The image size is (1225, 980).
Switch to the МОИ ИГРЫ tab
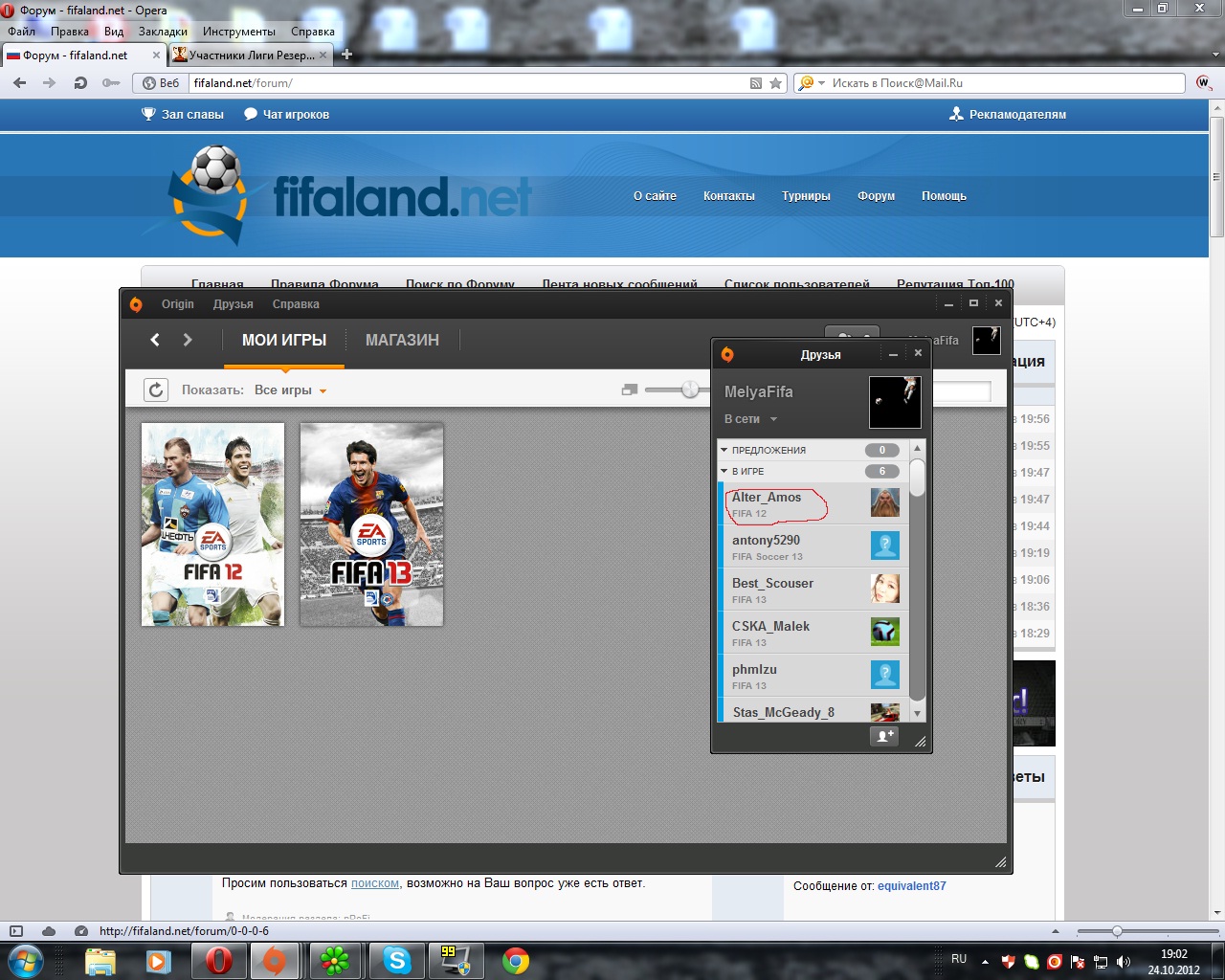[x=284, y=340]
